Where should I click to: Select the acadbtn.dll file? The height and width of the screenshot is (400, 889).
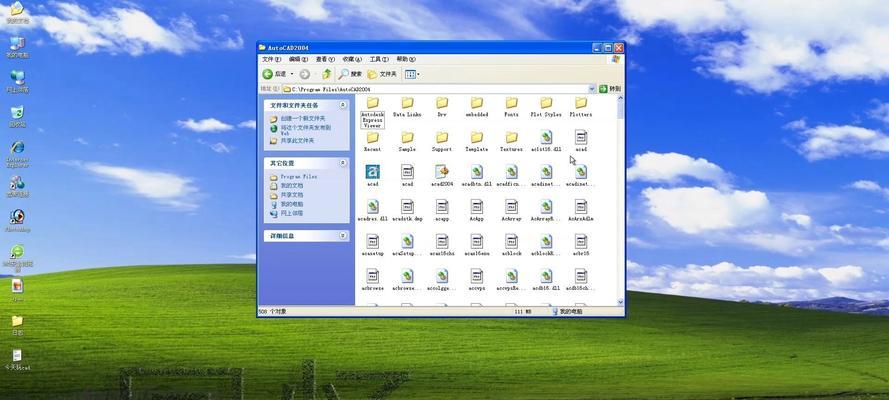477,176
